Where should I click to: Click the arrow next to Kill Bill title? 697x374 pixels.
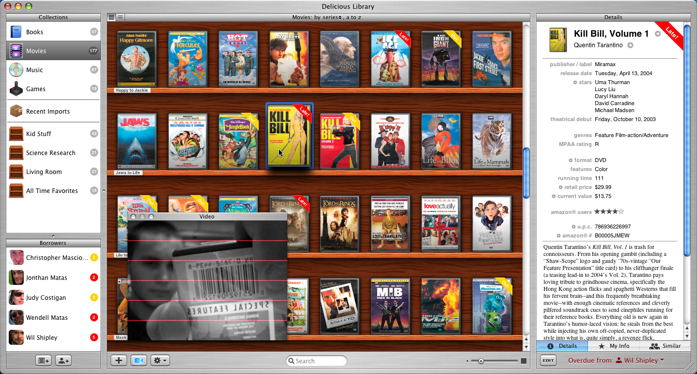pyautogui.click(x=657, y=34)
